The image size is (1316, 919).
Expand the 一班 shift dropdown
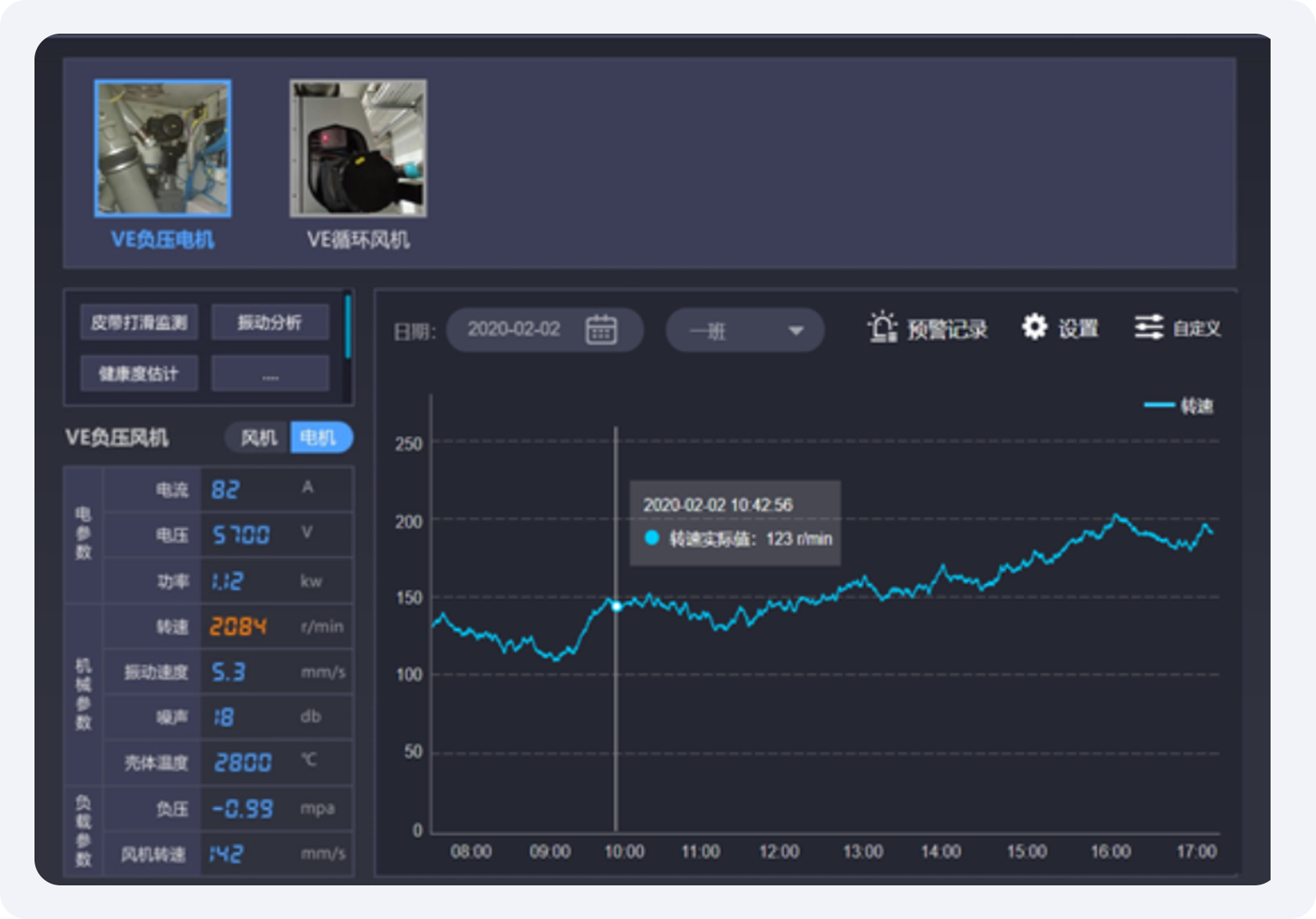[x=744, y=330]
